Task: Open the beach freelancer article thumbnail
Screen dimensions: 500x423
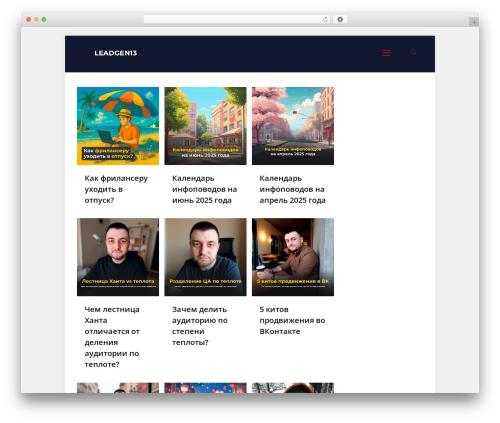Action: [118, 126]
